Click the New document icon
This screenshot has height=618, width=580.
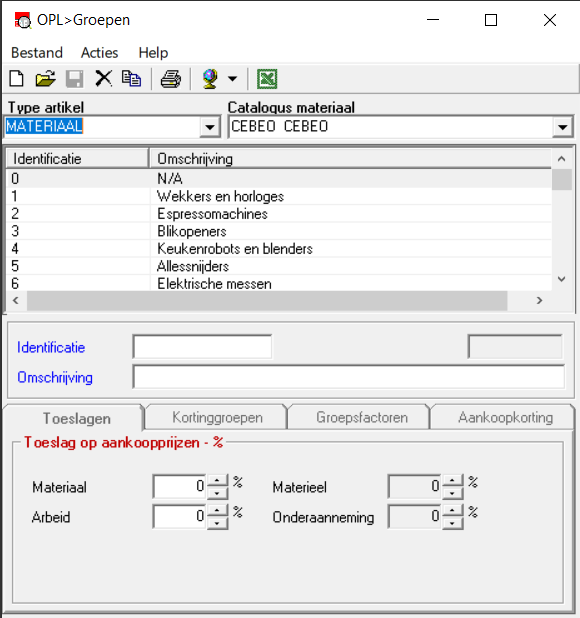(17, 78)
